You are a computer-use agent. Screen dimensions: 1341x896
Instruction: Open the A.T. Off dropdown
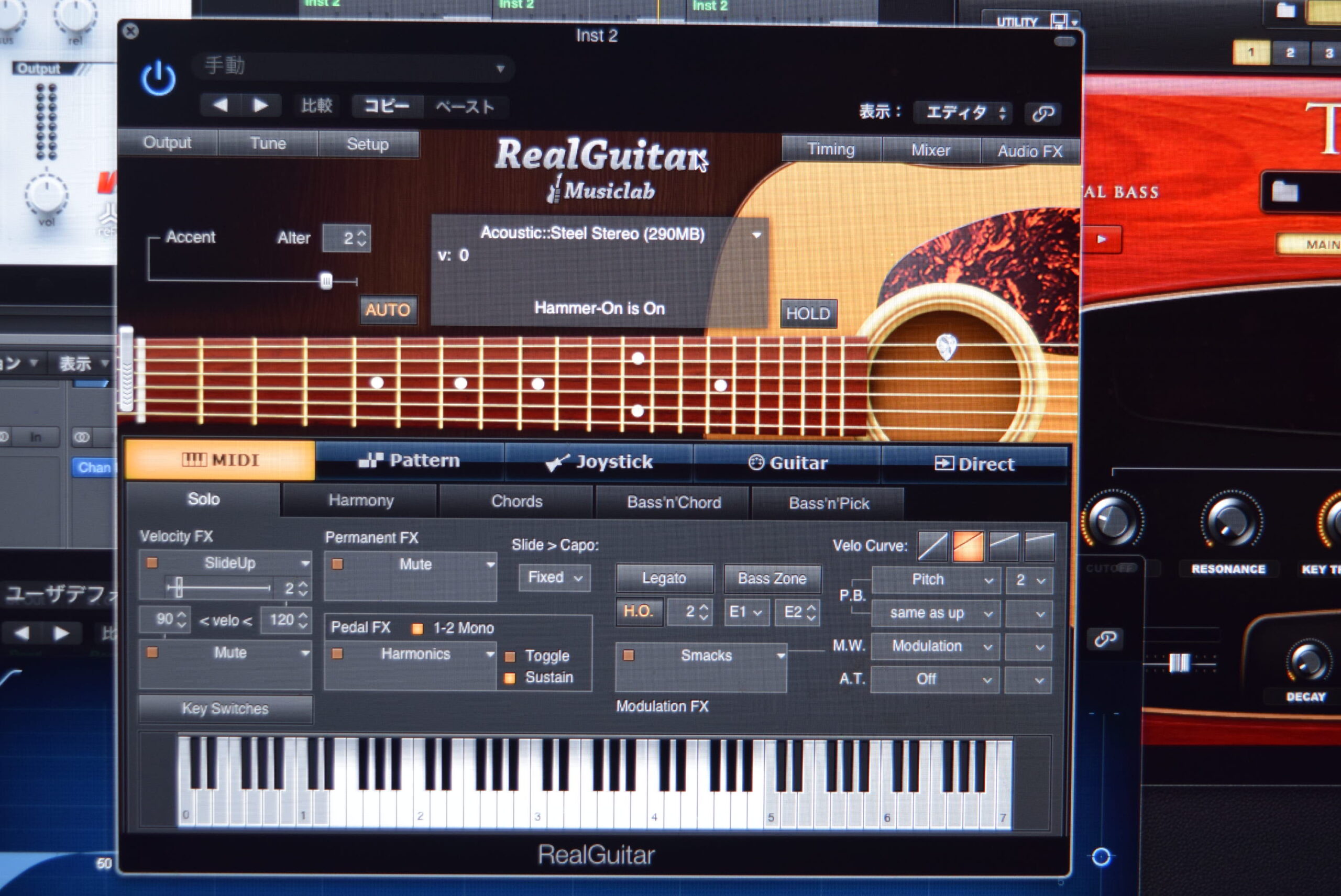935,679
